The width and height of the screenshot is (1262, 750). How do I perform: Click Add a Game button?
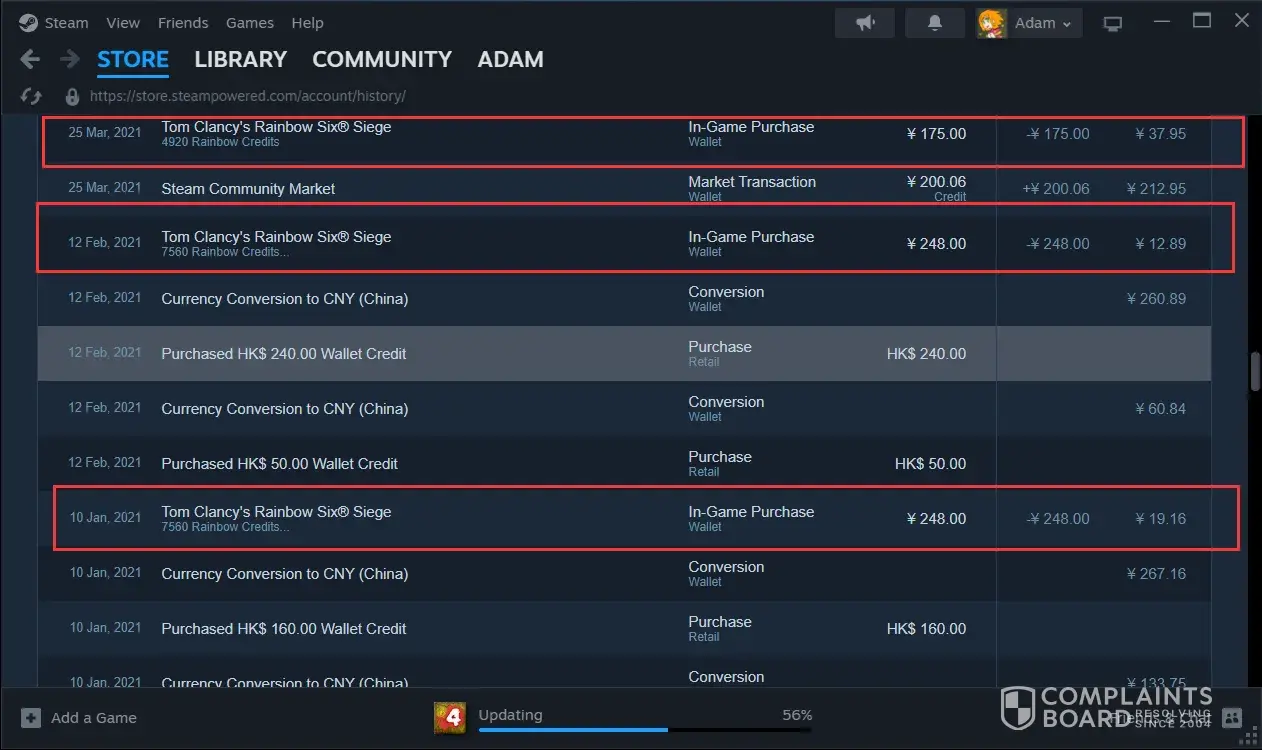coord(80,718)
